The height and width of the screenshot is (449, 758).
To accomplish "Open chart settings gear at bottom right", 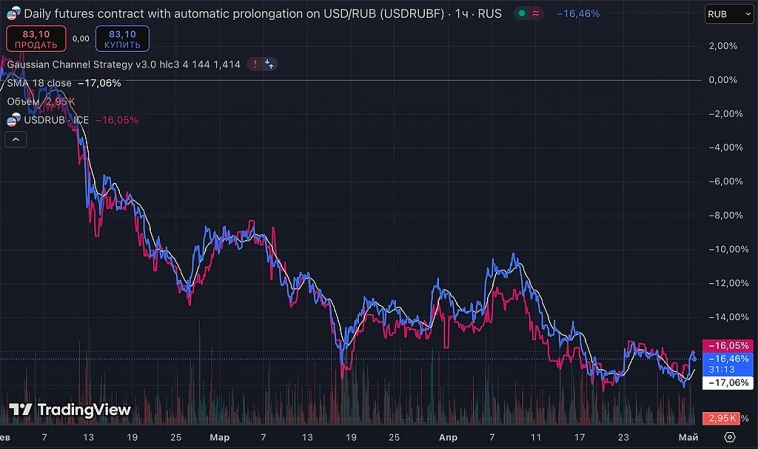I will pyautogui.click(x=730, y=437).
